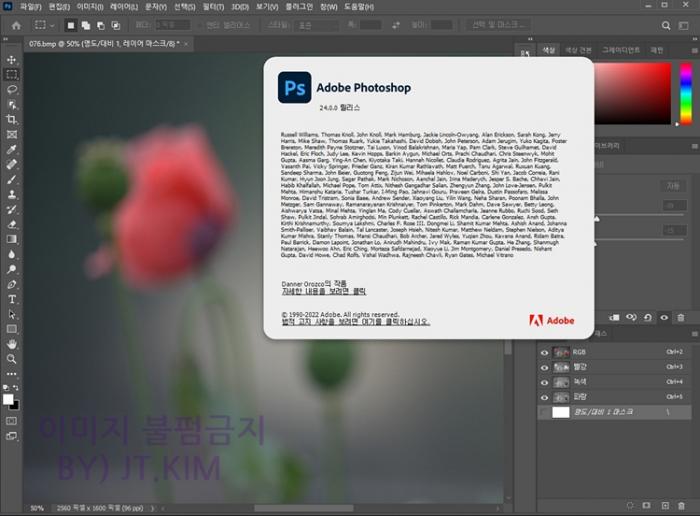Choose Subtract from selection mode
The height and width of the screenshot is (516, 700).
[x=101, y=25]
